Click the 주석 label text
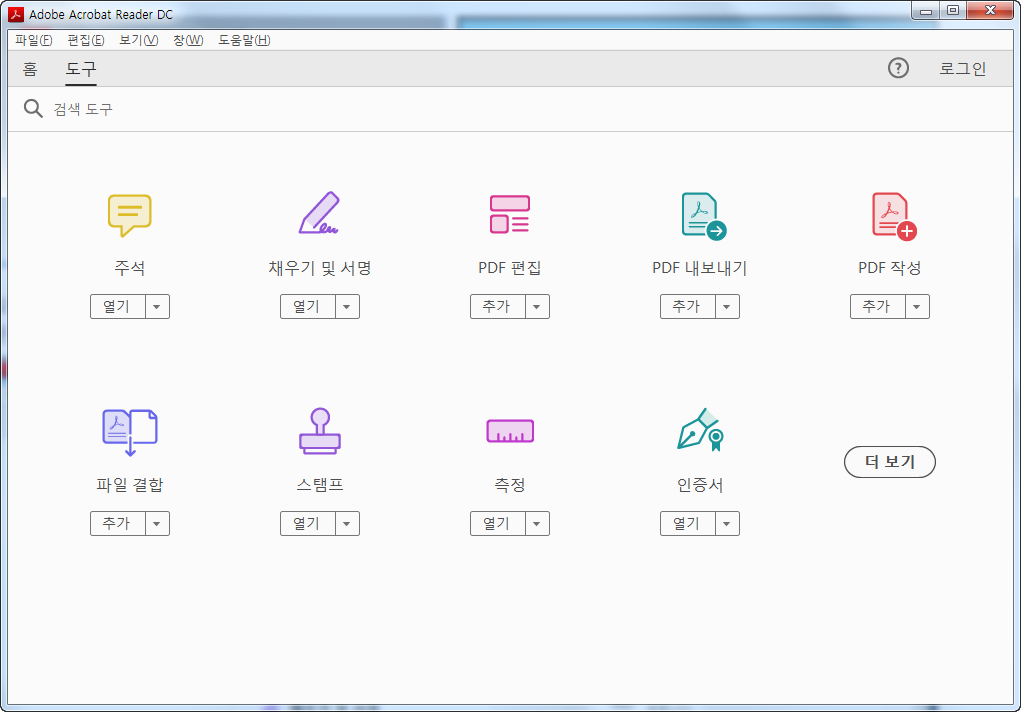1021x712 pixels. coord(130,268)
